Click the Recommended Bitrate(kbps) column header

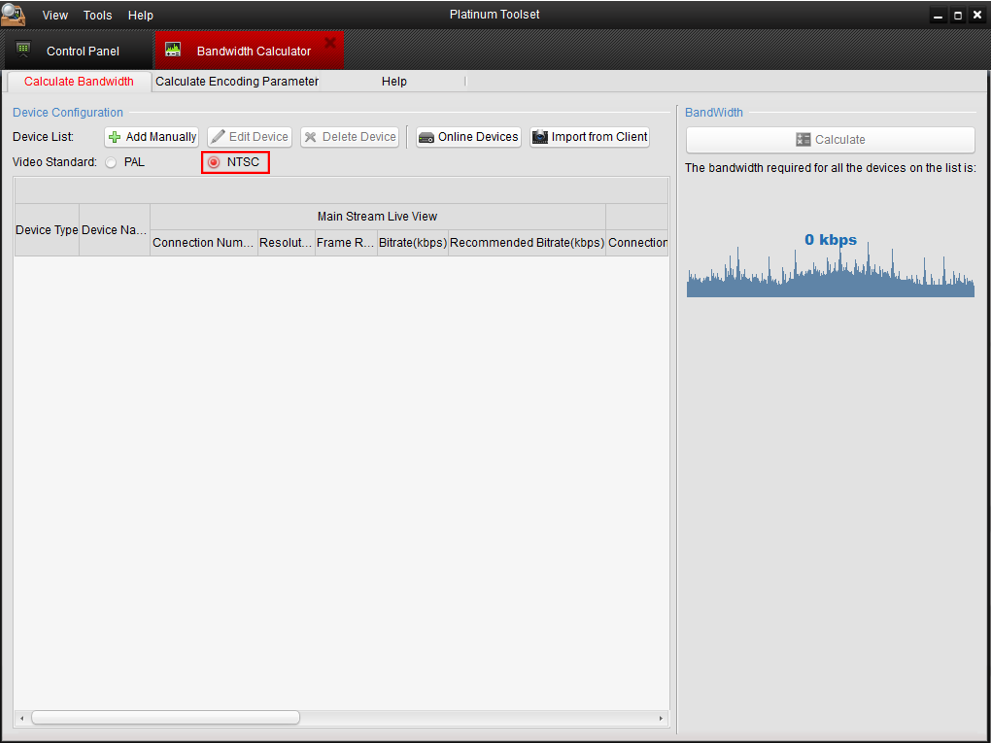527,243
